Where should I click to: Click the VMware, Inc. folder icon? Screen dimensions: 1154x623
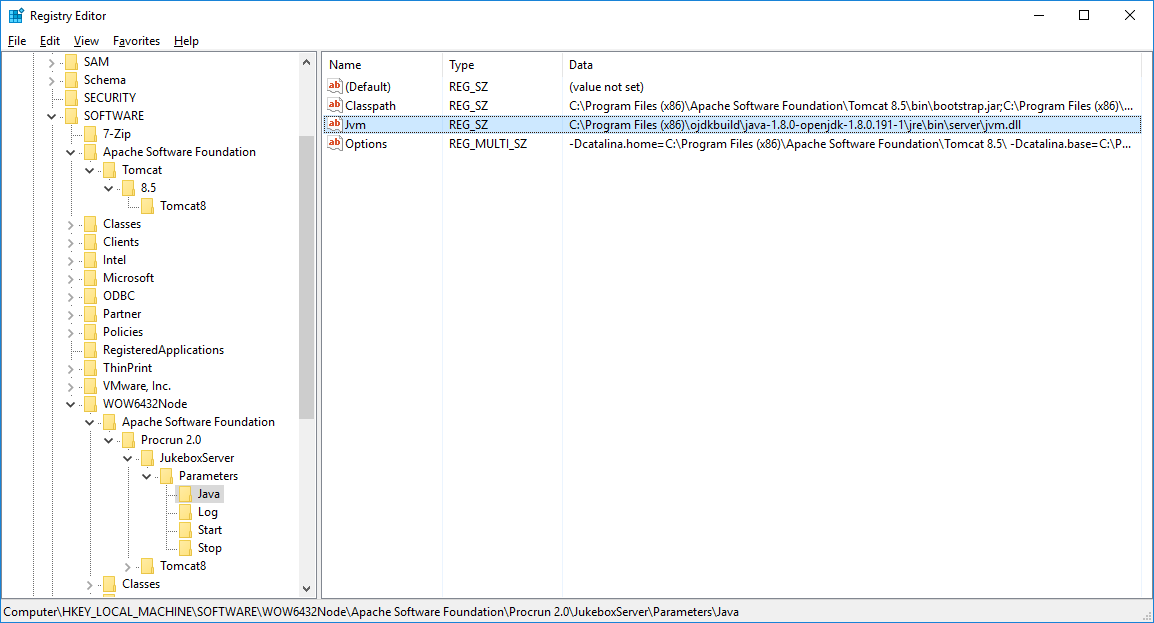[90, 386]
